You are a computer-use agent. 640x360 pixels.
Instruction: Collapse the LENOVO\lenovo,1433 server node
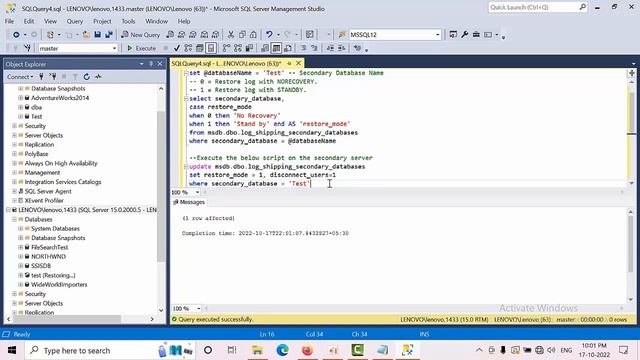tap(8, 210)
